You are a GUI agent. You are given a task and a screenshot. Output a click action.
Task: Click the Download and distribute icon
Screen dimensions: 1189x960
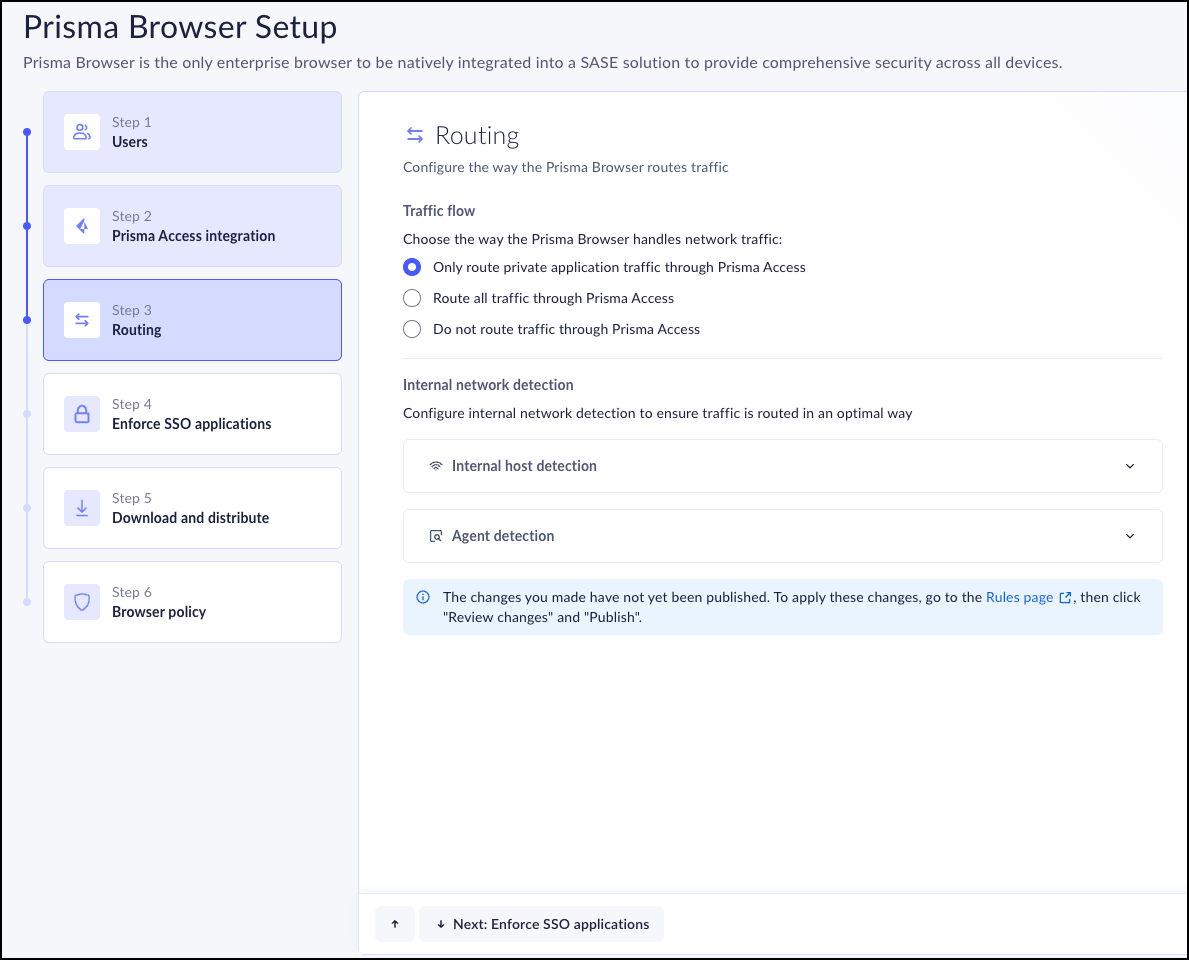pyautogui.click(x=82, y=508)
